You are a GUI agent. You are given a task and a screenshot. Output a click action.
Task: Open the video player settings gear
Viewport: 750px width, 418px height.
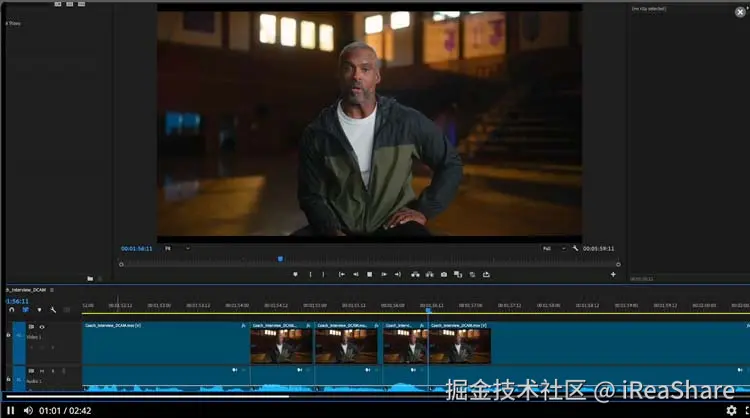[731, 410]
